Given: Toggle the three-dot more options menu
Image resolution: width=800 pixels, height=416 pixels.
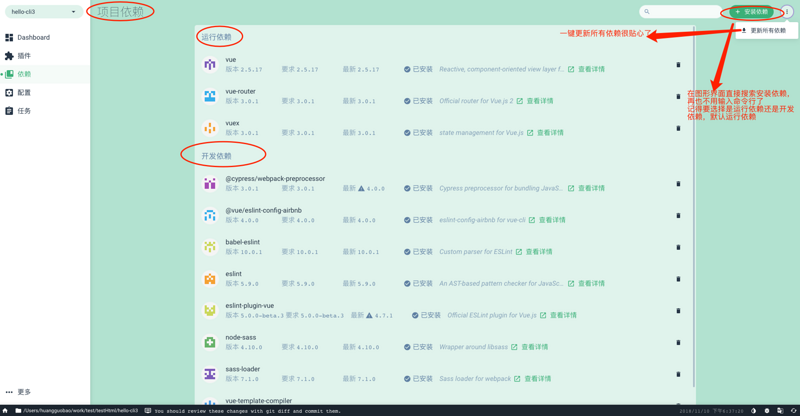Looking at the screenshot, I should pyautogui.click(x=787, y=11).
